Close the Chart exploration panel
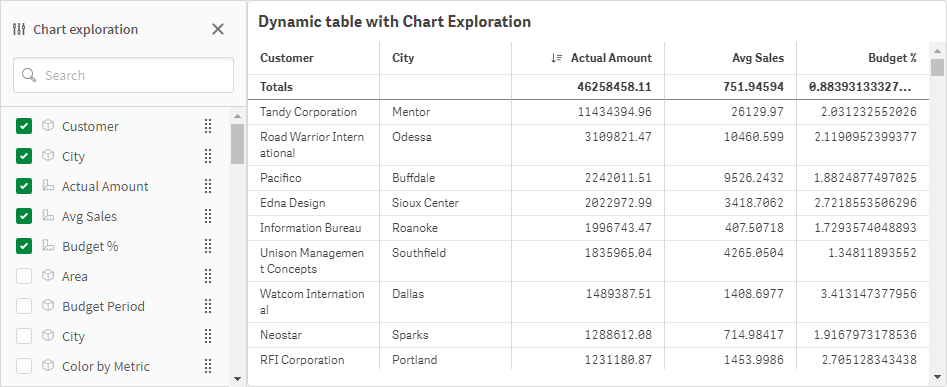The image size is (947, 387). click(218, 29)
